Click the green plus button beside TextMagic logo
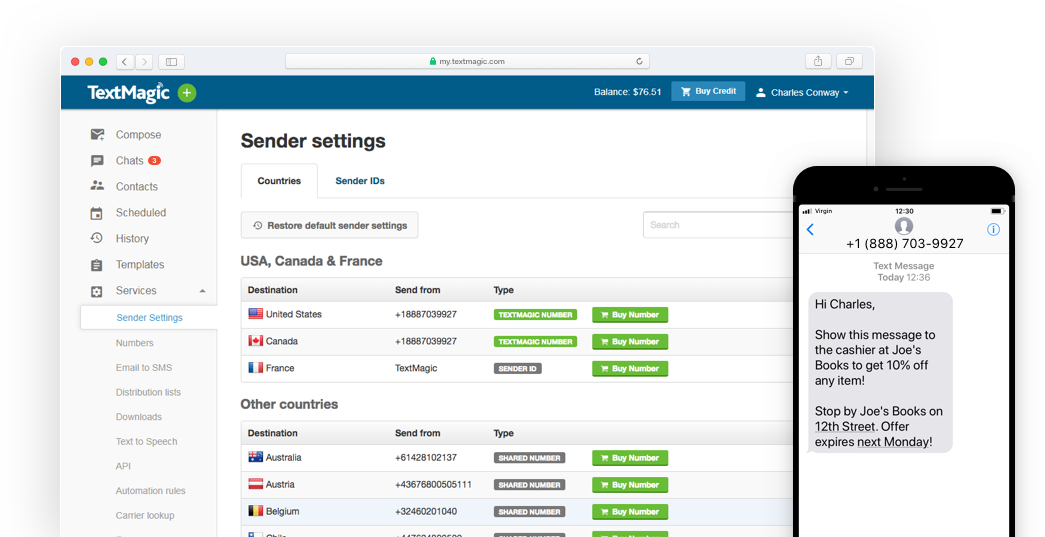 [x=187, y=93]
